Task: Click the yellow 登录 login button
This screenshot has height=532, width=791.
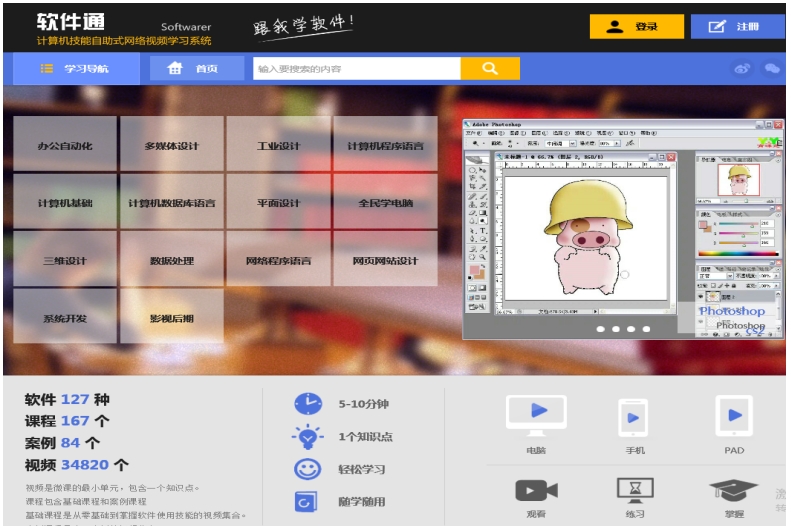Action: click(636, 27)
